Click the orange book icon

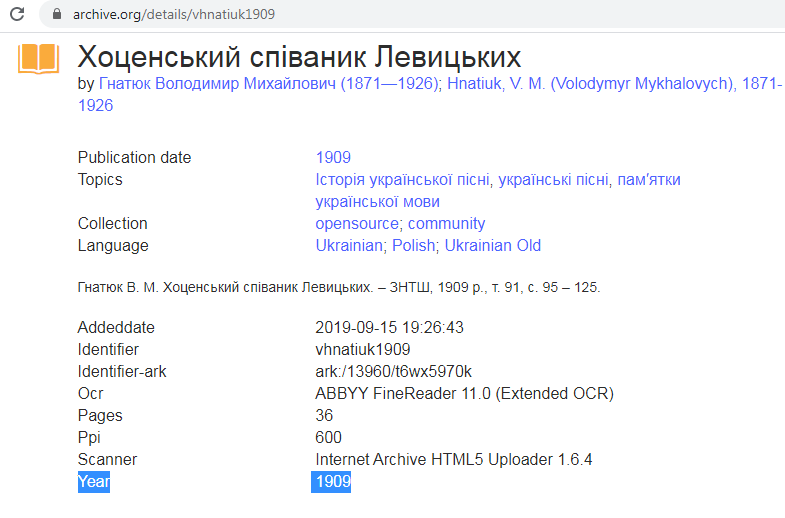(x=39, y=59)
